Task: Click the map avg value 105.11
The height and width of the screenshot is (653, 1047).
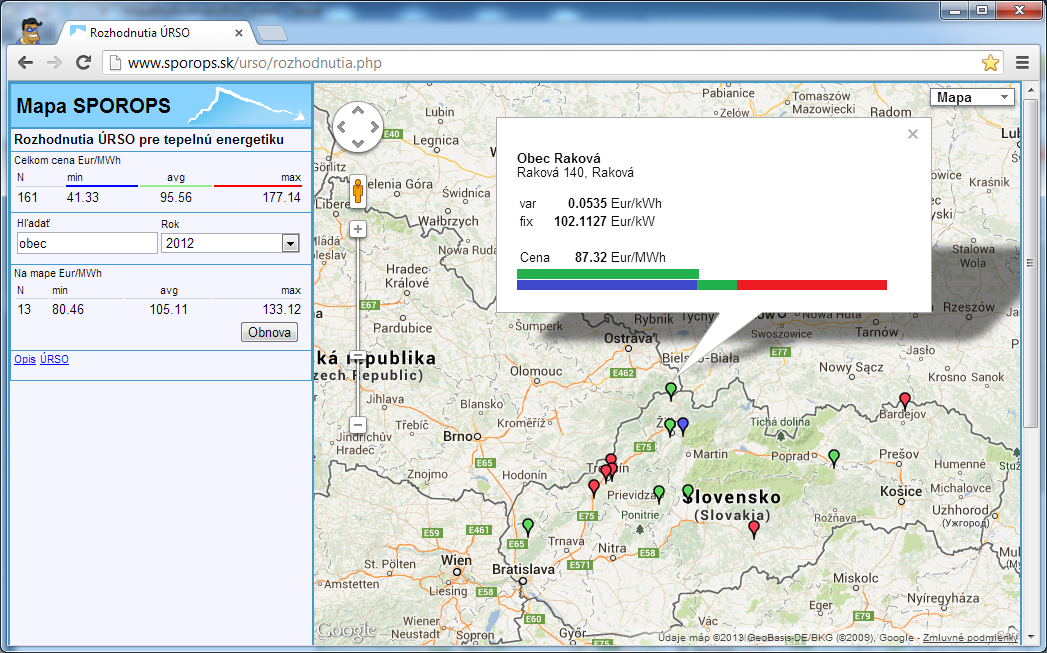Action: click(169, 309)
